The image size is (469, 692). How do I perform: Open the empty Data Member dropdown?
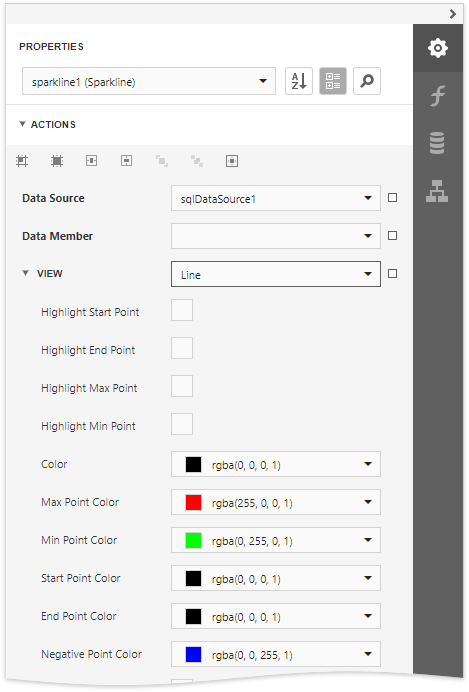tap(276, 236)
